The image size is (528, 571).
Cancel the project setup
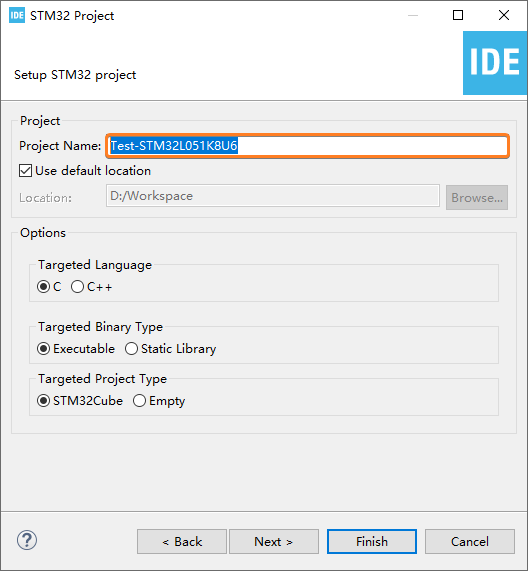click(x=470, y=542)
